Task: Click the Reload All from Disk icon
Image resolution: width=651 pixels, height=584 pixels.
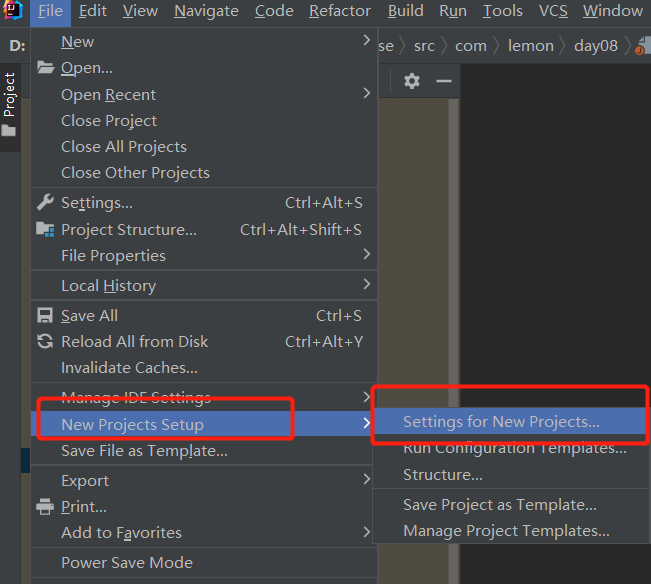Action: pyautogui.click(x=45, y=342)
